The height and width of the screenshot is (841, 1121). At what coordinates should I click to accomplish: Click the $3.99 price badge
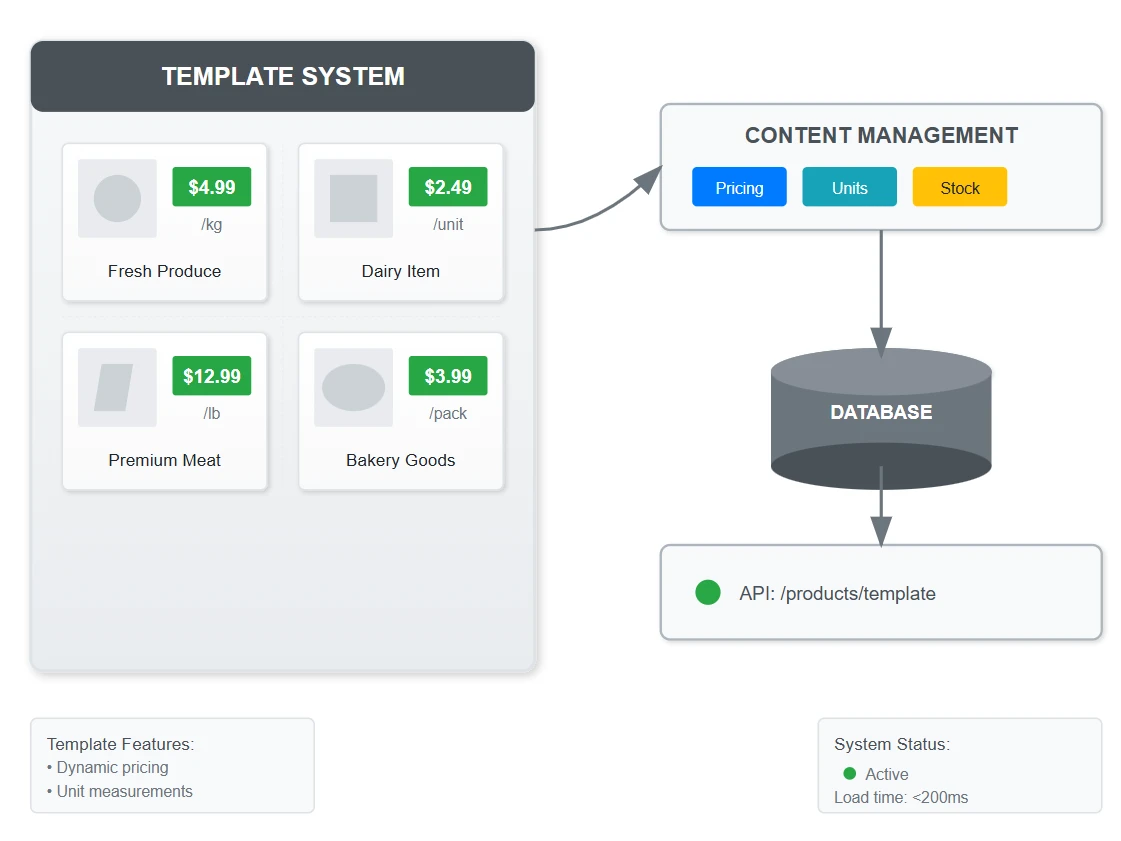tap(448, 375)
